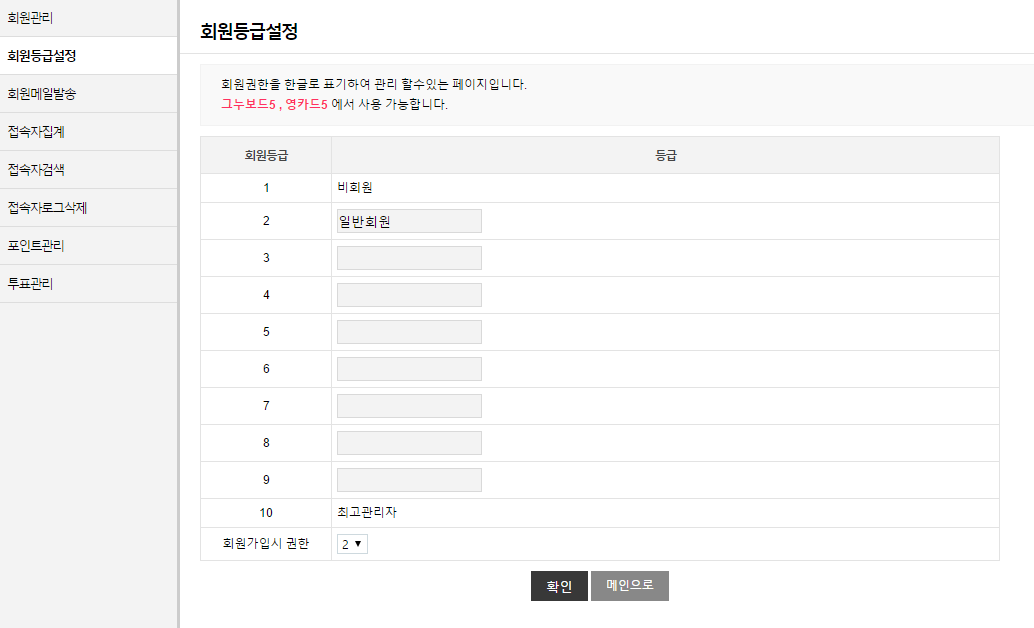Go to 회원메일발송 menu
The image size is (1034, 628).
click(x=42, y=93)
